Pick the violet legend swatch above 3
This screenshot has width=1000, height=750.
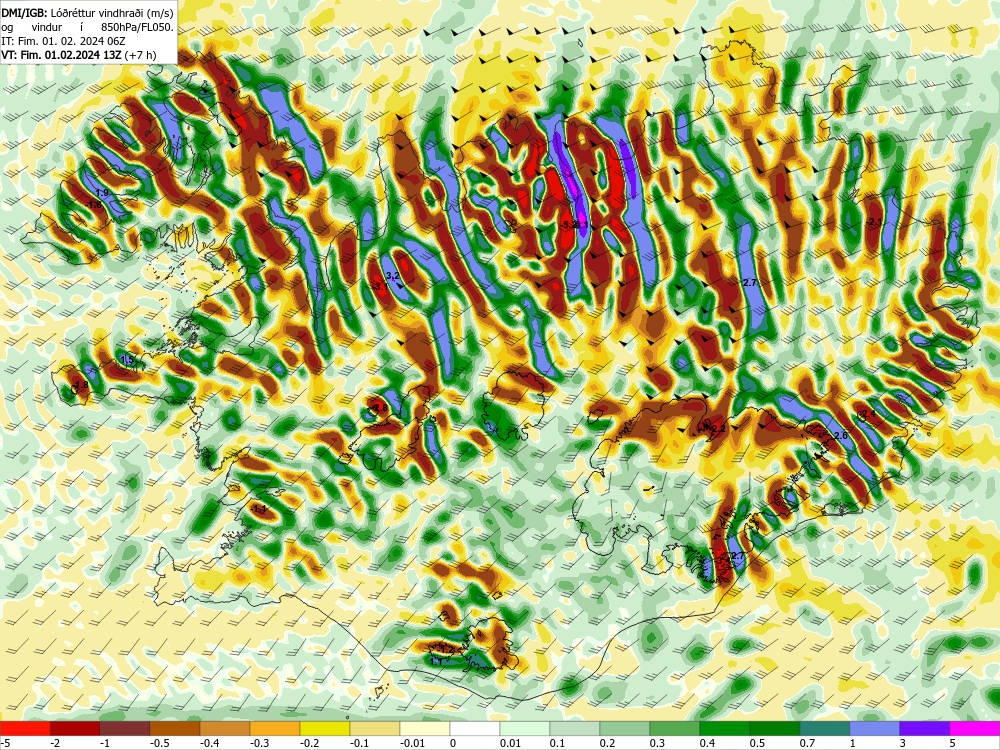click(x=925, y=728)
